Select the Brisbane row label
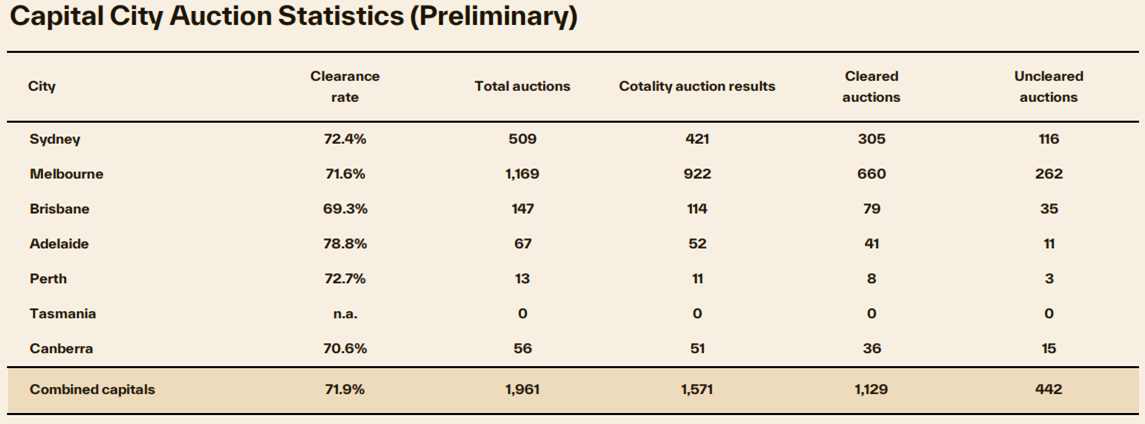This screenshot has width=1145, height=424. (x=61, y=209)
